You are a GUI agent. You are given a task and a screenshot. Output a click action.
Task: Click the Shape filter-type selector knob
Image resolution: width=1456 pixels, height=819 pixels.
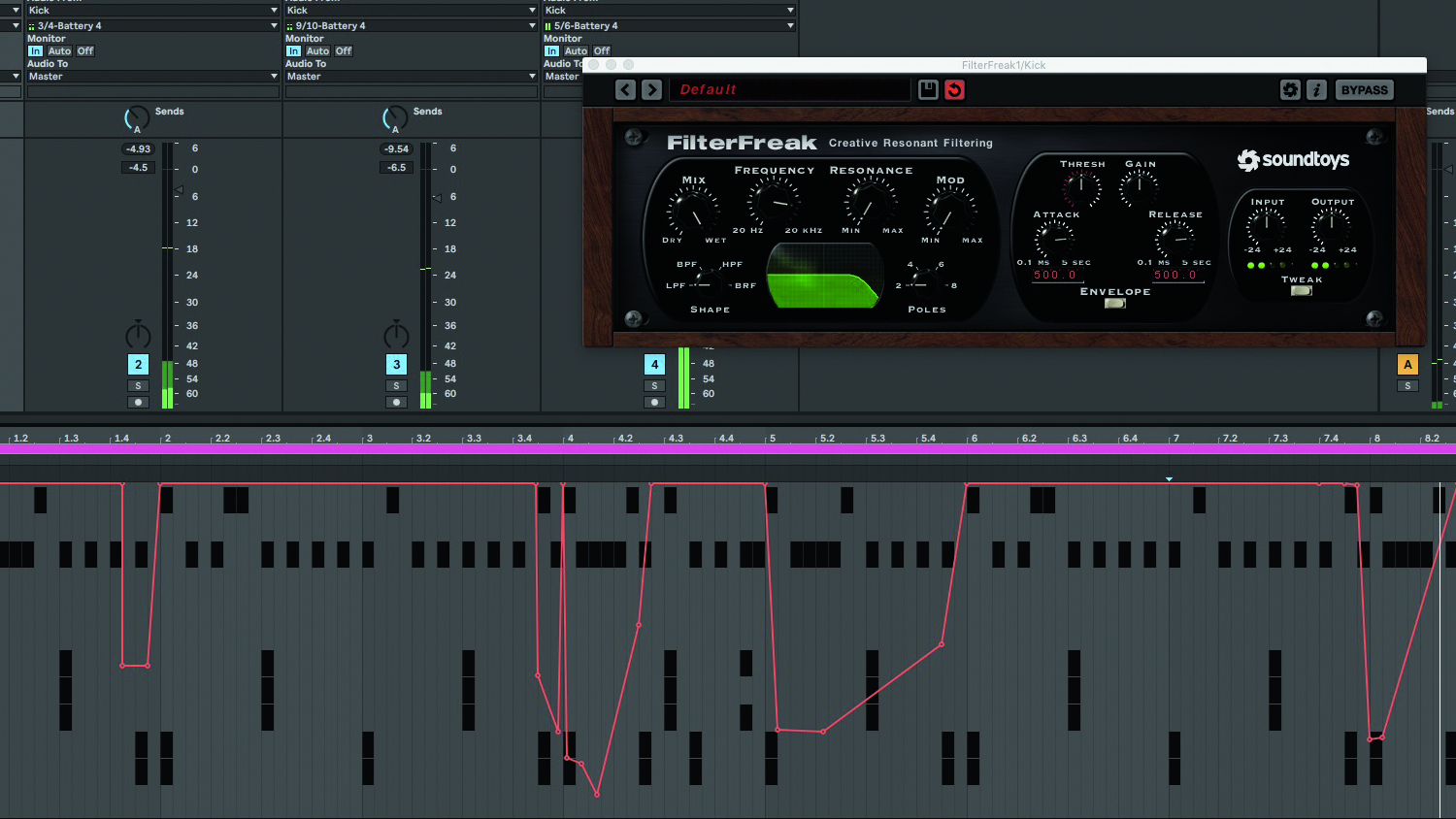coord(709,284)
